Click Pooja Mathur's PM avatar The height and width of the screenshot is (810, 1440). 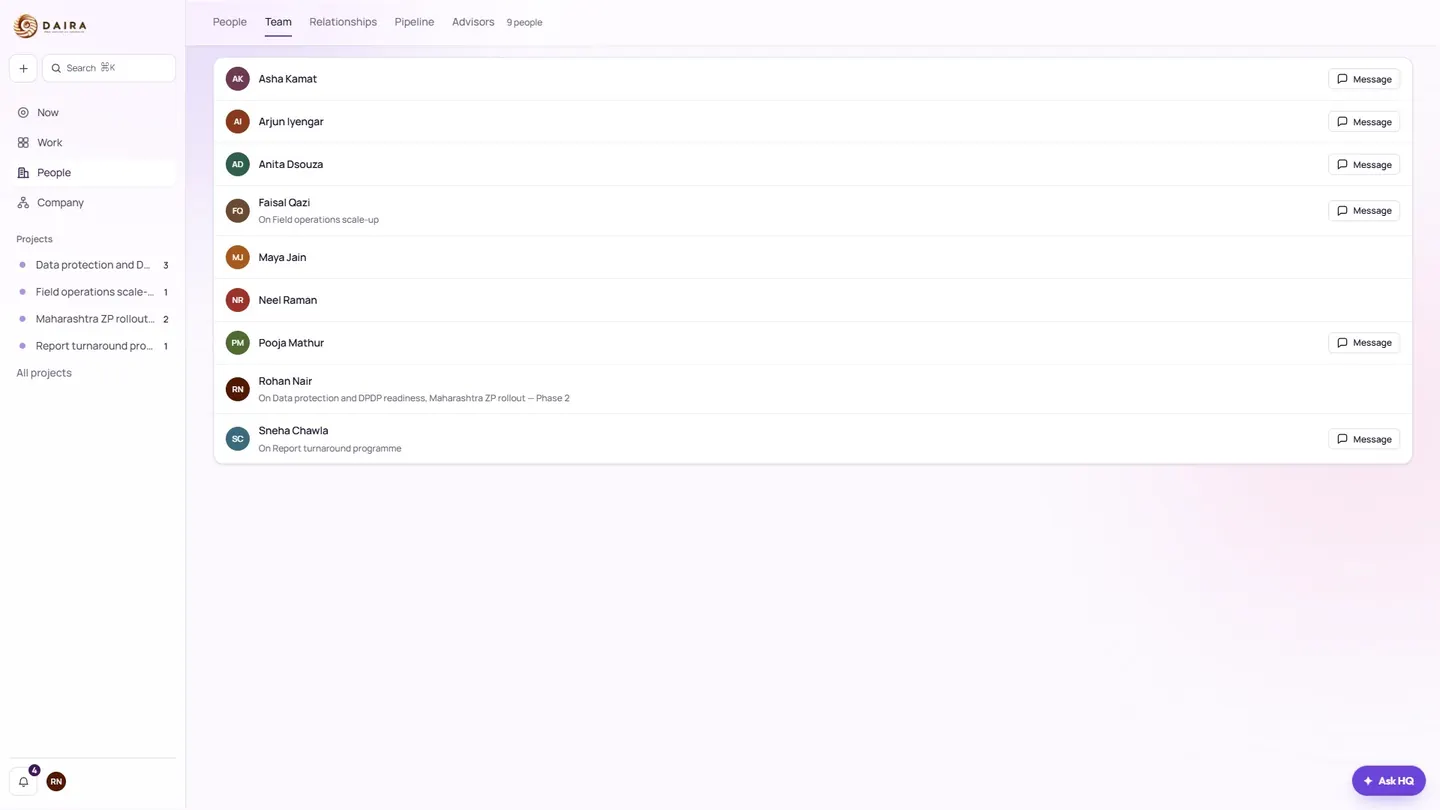237,343
